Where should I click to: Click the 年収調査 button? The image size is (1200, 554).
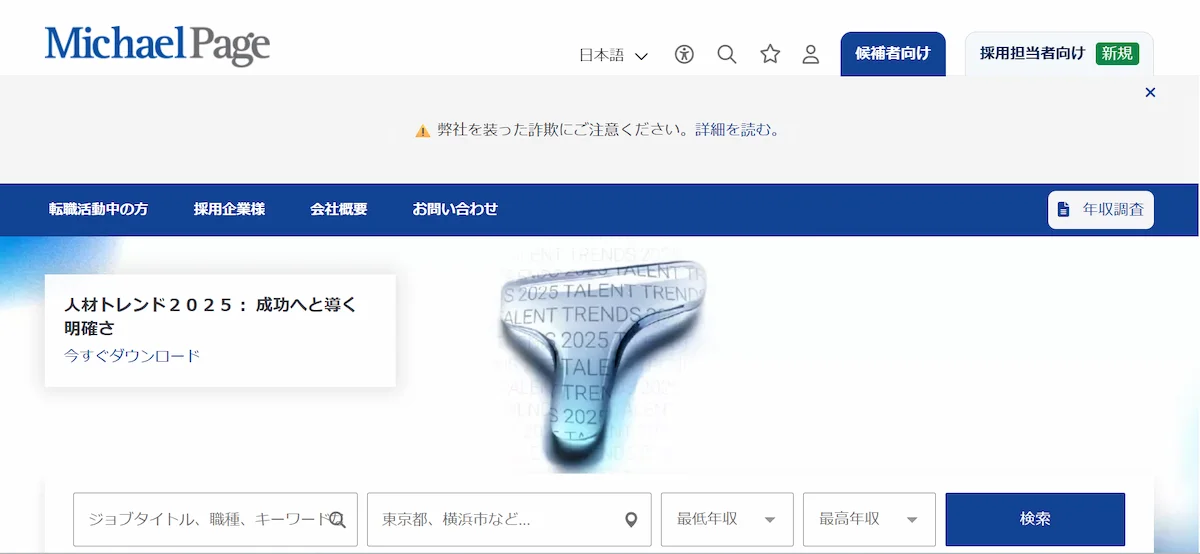coord(1101,210)
